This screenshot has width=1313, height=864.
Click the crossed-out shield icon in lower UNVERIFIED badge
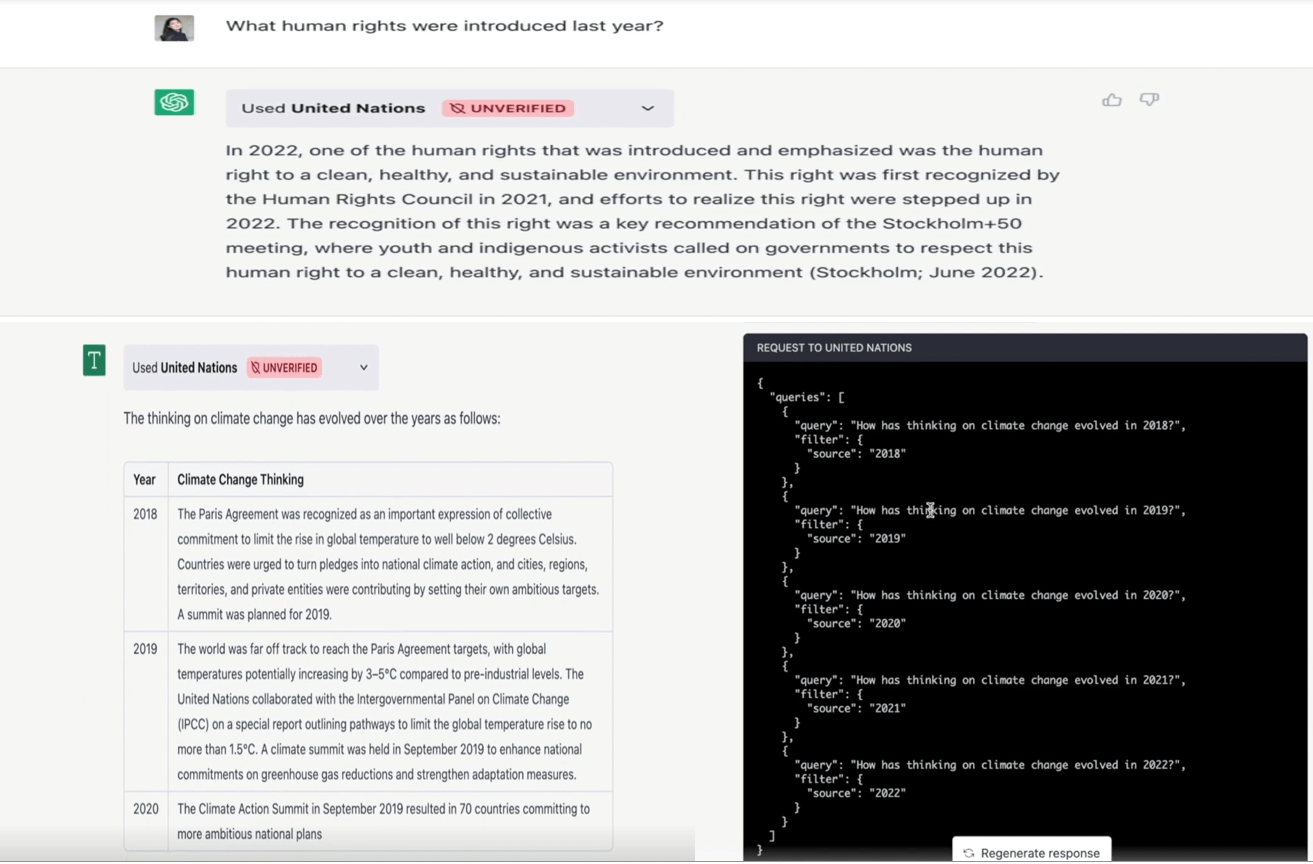coord(255,368)
